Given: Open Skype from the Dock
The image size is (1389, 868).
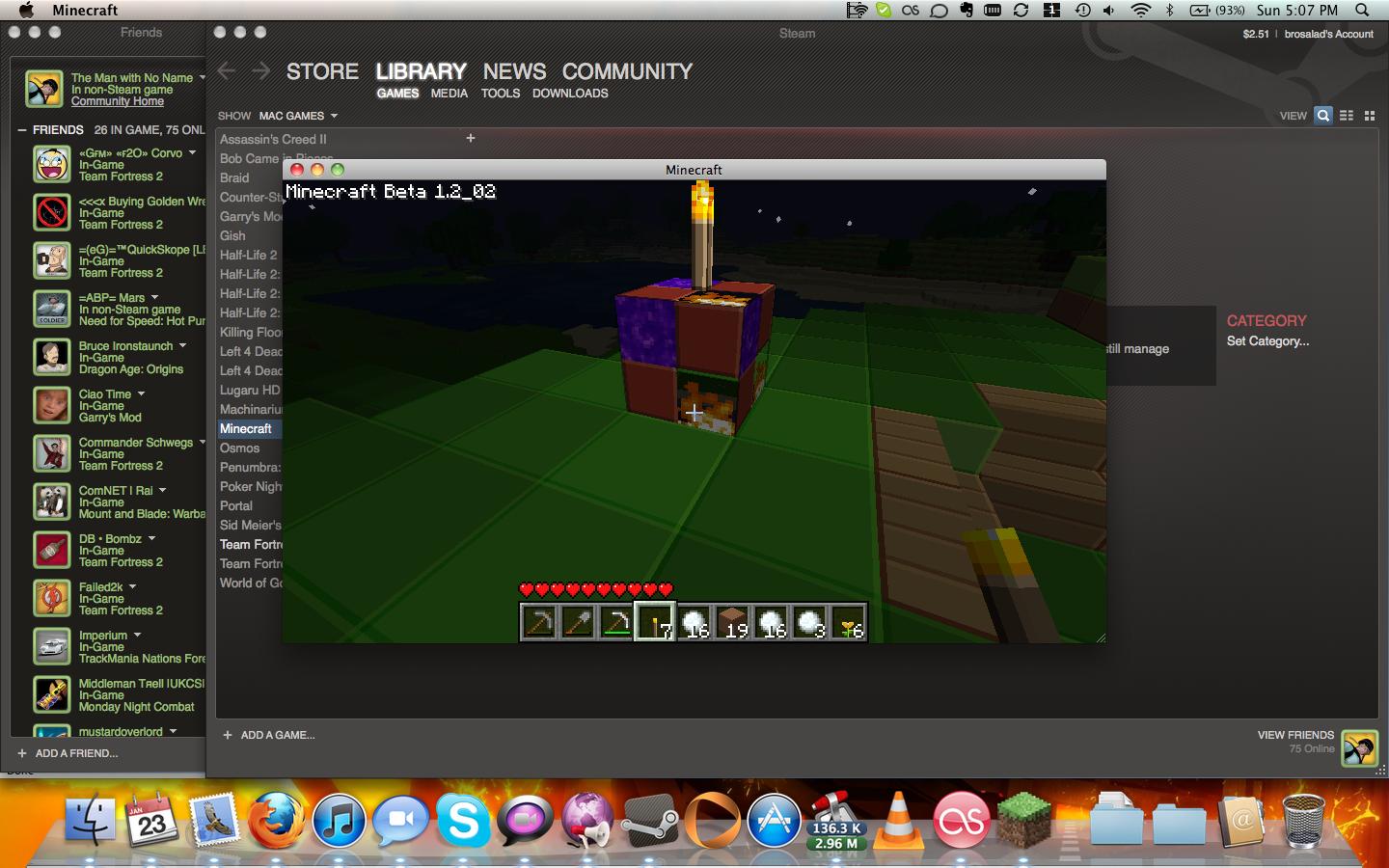Looking at the screenshot, I should [463, 821].
